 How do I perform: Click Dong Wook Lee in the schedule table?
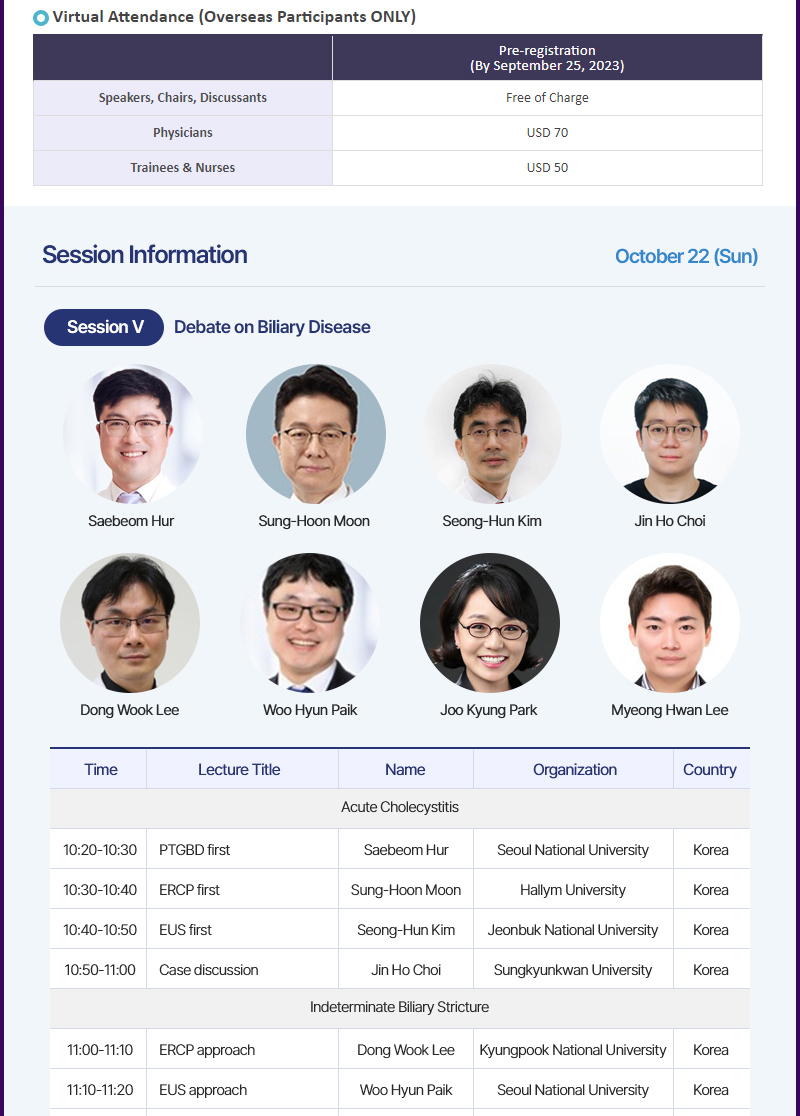(406, 1050)
